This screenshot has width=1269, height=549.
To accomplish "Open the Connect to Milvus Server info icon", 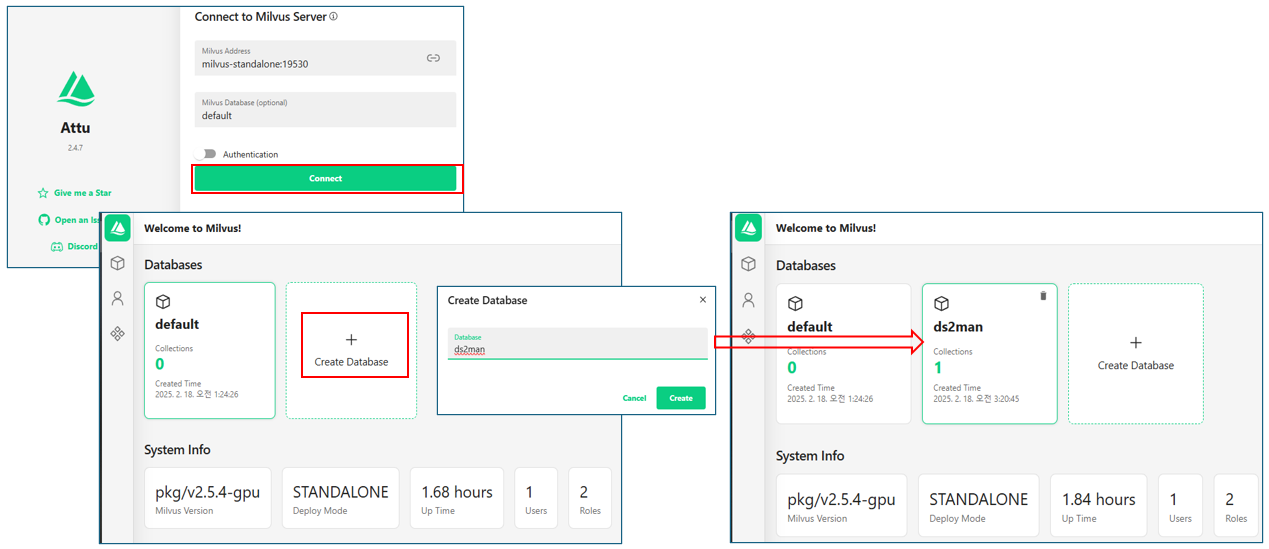I will point(333,16).
